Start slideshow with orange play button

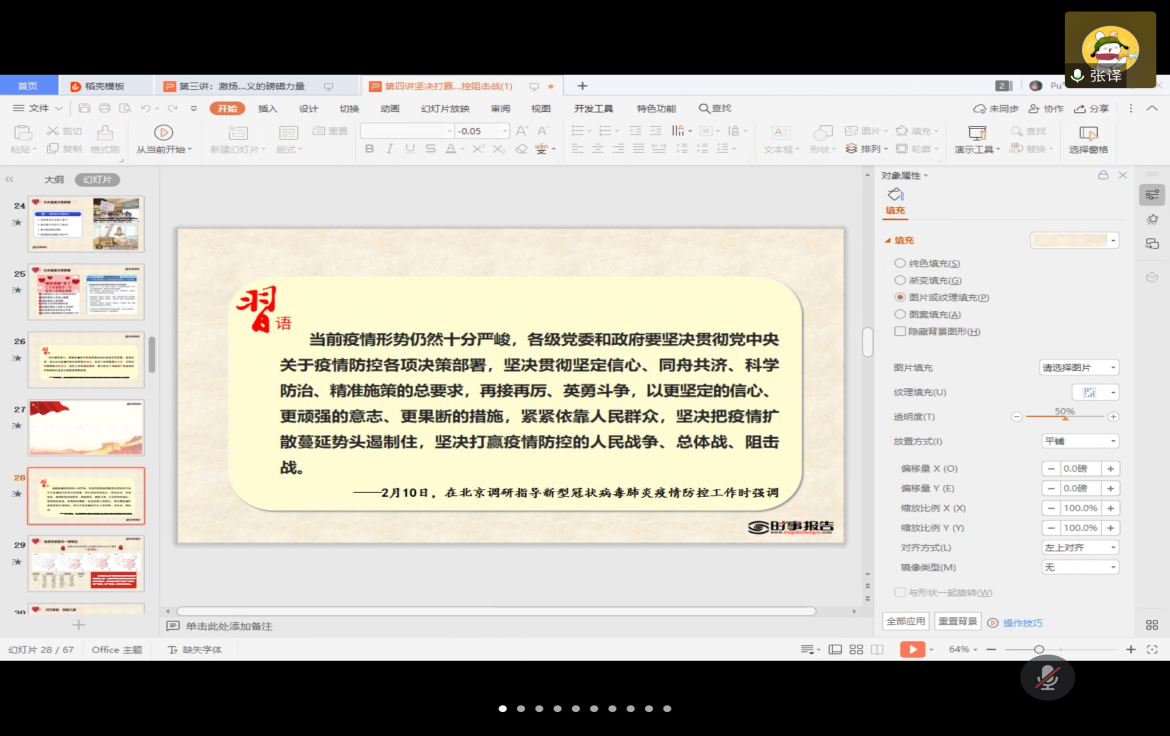click(x=911, y=649)
